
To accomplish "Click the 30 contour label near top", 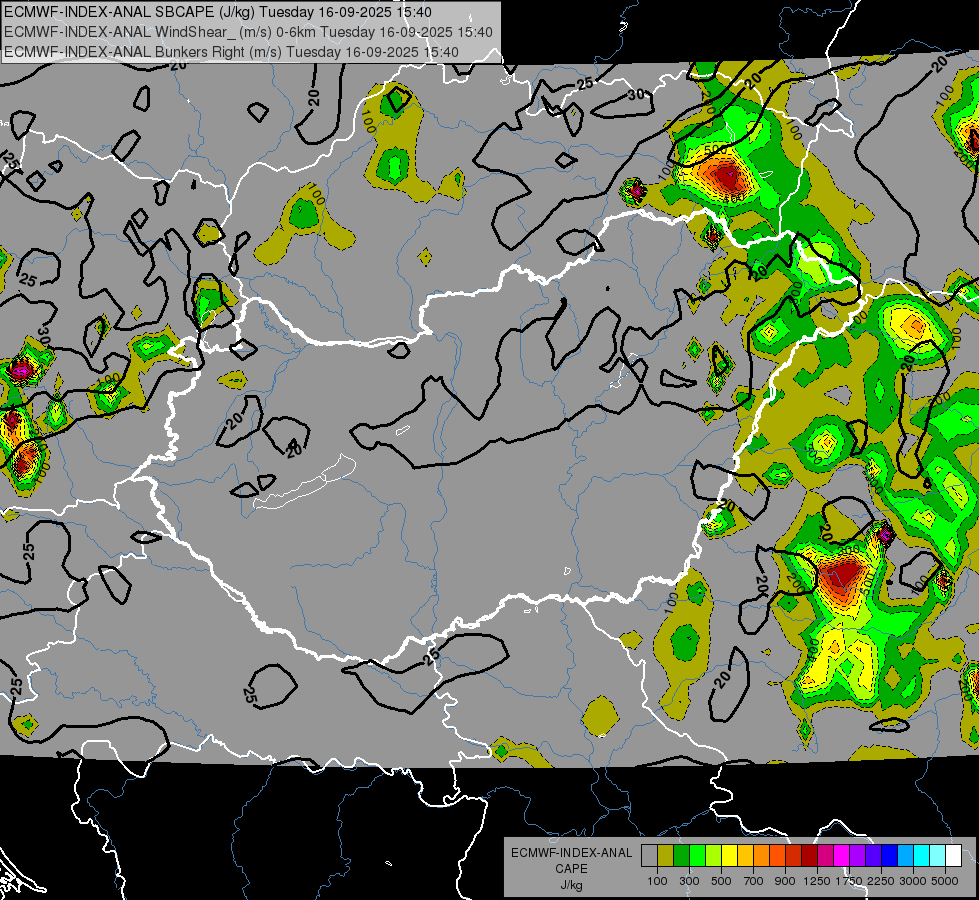I will 636,95.
